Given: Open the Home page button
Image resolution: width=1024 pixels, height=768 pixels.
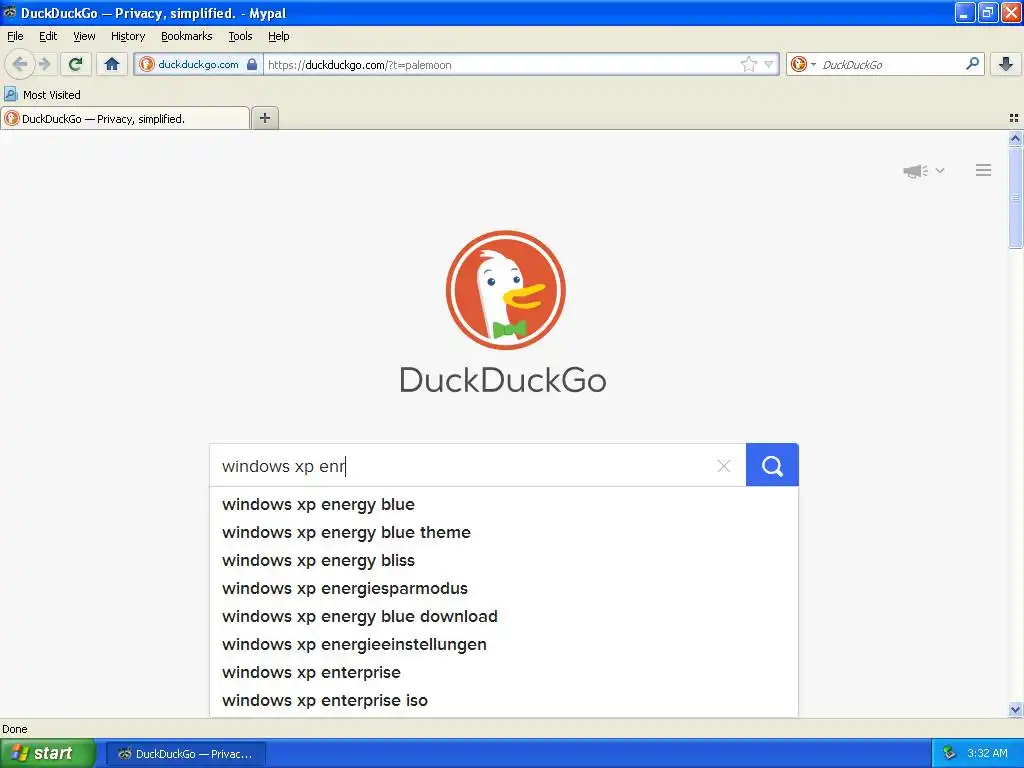Looking at the screenshot, I should [x=112, y=64].
